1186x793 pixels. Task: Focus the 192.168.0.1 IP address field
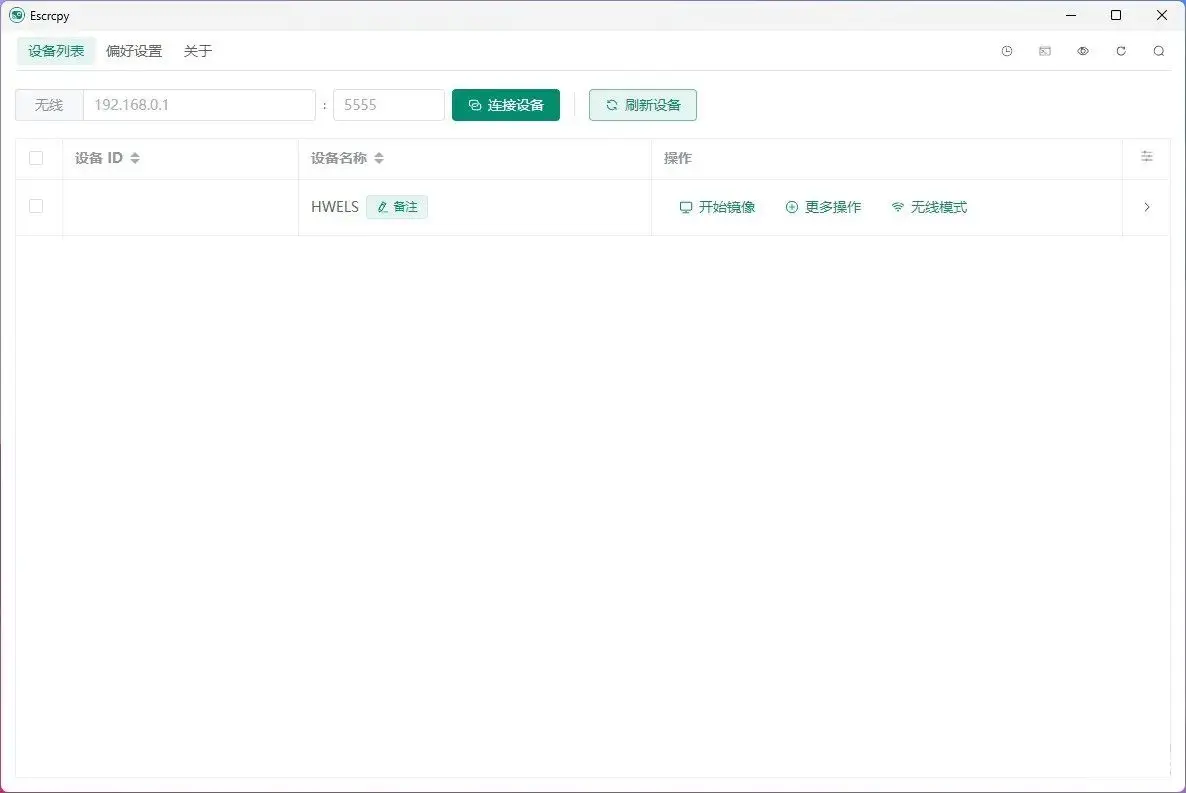[199, 105]
